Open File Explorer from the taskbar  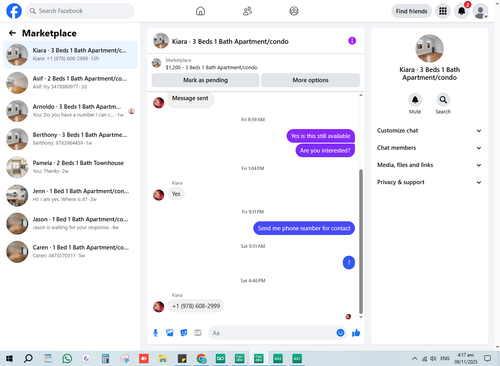point(163,359)
